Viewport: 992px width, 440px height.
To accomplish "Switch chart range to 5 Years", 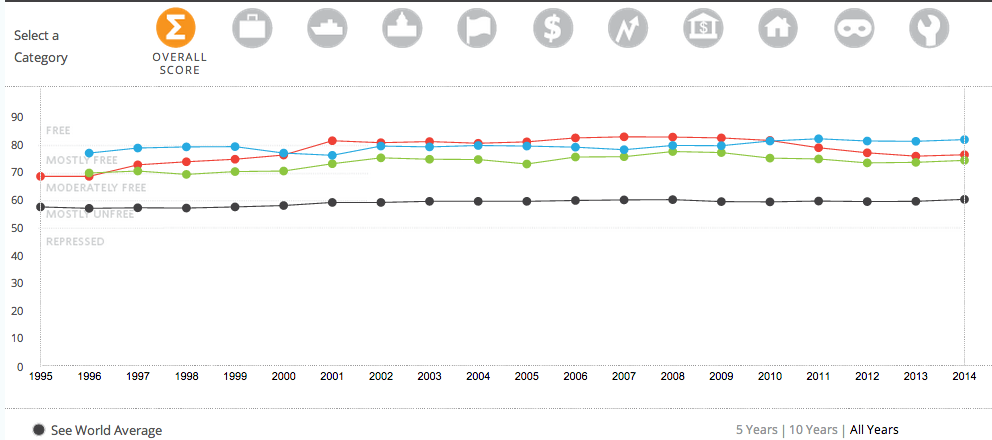I will point(757,430).
